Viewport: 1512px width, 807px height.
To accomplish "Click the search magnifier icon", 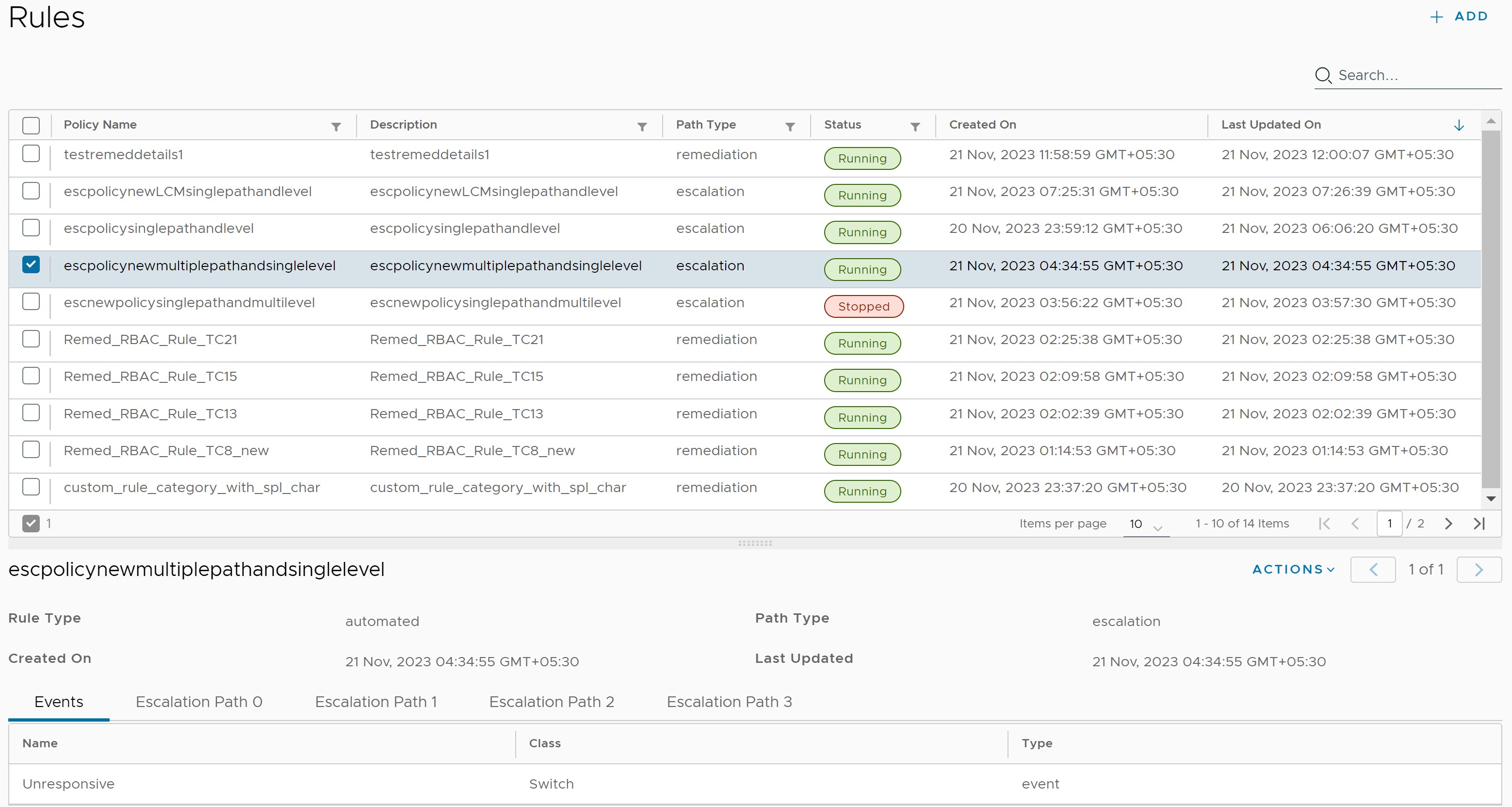I will [x=1323, y=75].
